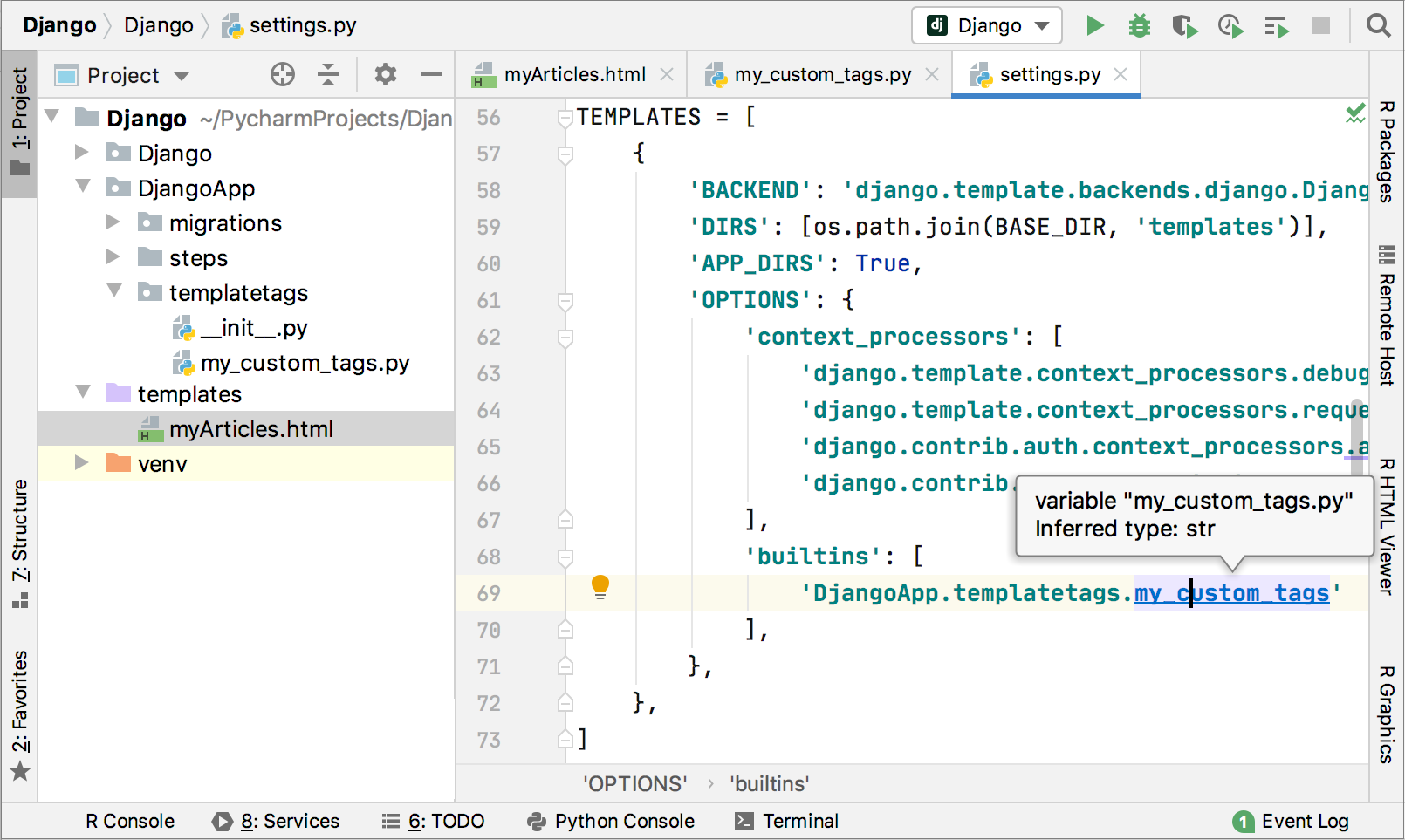
Task: Run the Django configuration
Action: (1094, 25)
